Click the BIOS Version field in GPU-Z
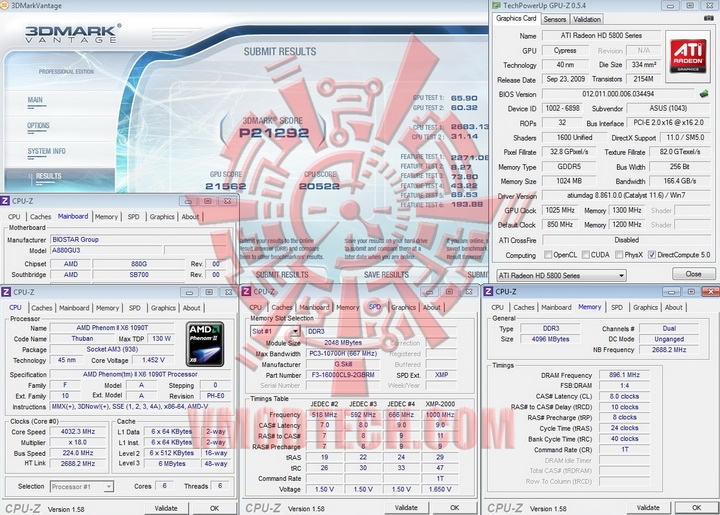This screenshot has height=515, width=720. [618, 94]
